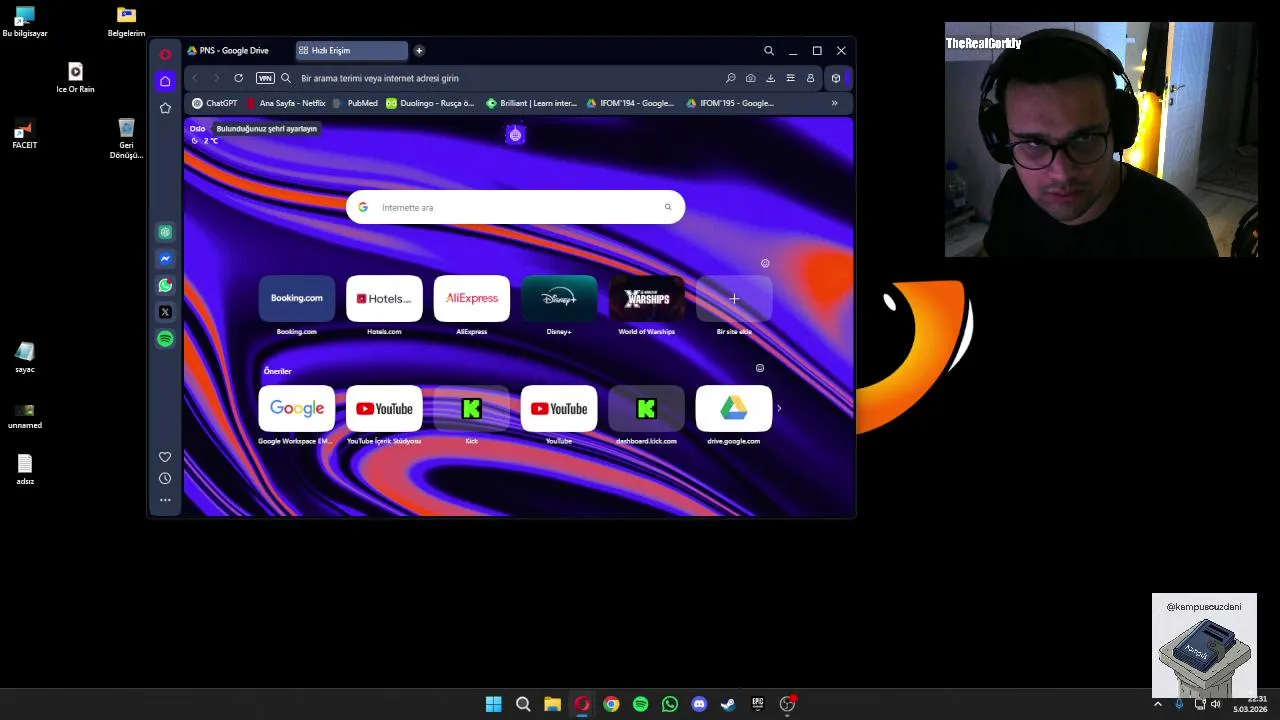Open the tab search magnifier icon

click(769, 51)
